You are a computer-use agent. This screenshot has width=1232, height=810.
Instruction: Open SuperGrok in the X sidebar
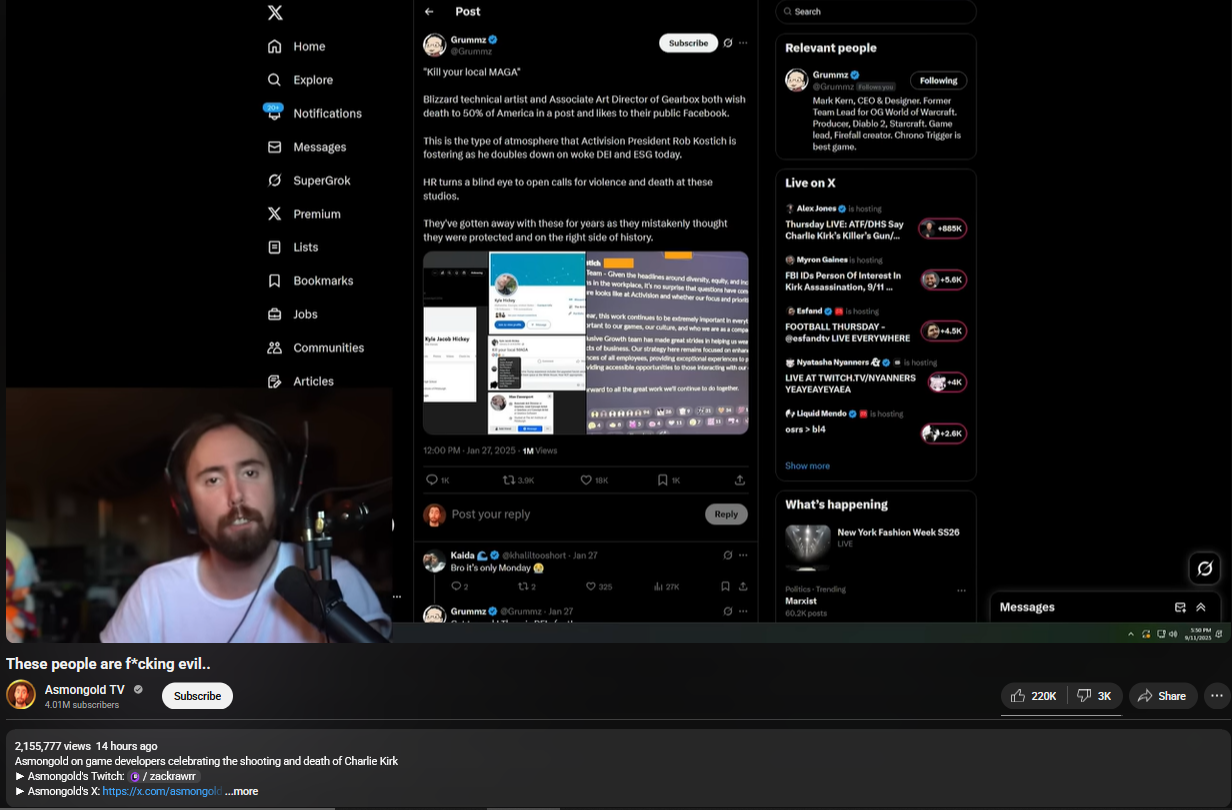[x=308, y=180]
